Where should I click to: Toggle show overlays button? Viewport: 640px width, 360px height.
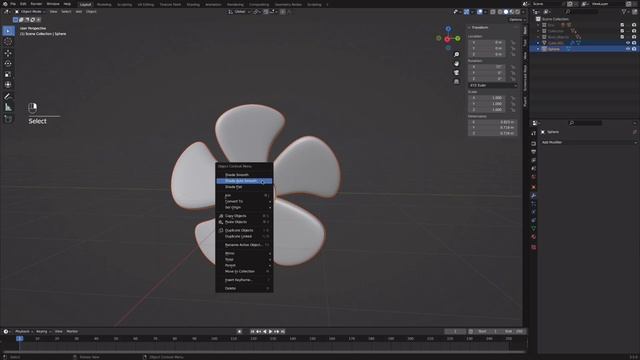pos(480,12)
